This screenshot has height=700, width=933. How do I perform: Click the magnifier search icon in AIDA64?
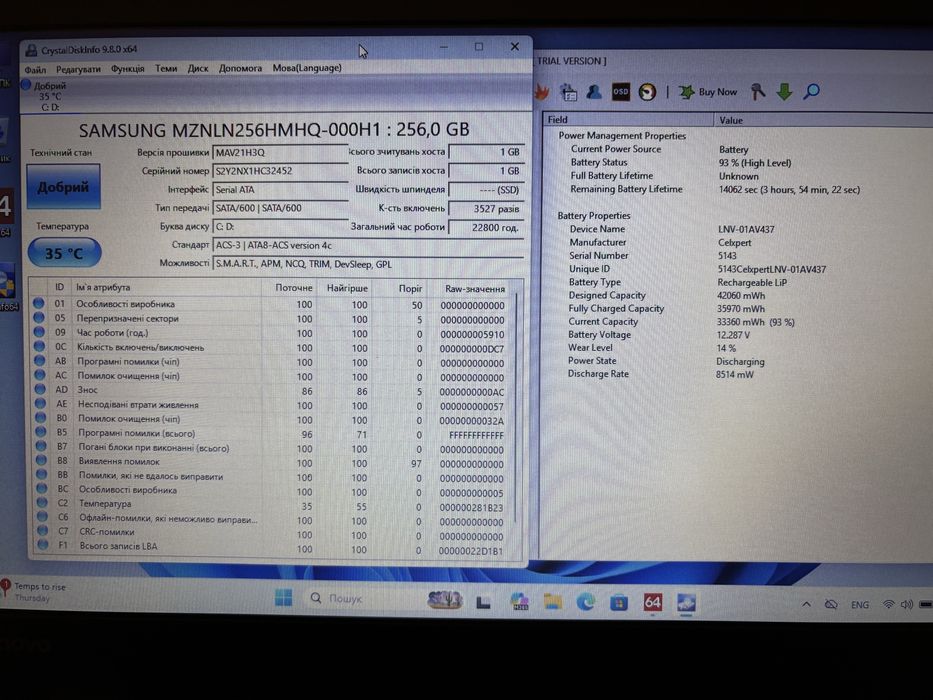point(812,91)
